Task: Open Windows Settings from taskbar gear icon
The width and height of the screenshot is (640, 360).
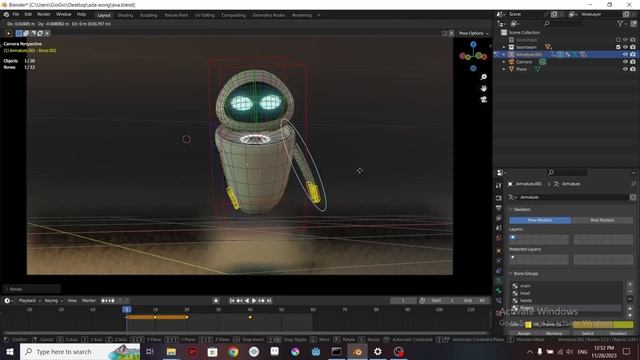Action: [378, 351]
